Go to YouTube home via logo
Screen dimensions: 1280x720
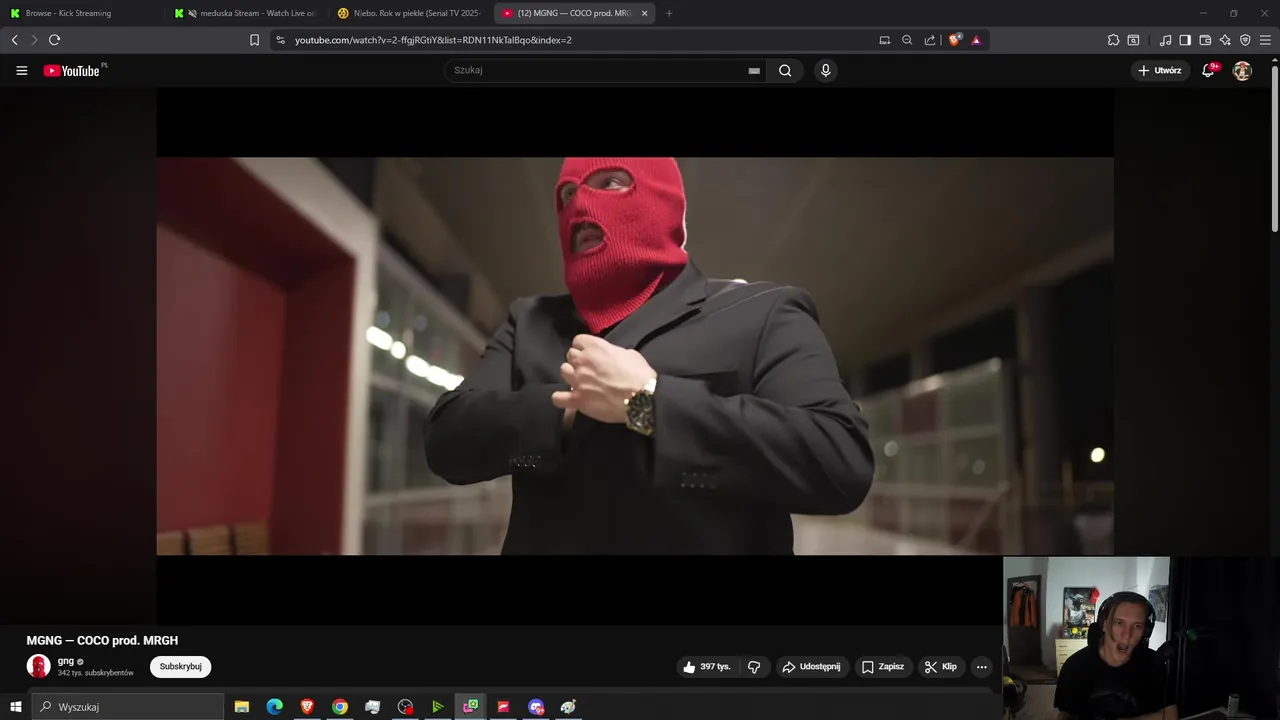coord(73,71)
